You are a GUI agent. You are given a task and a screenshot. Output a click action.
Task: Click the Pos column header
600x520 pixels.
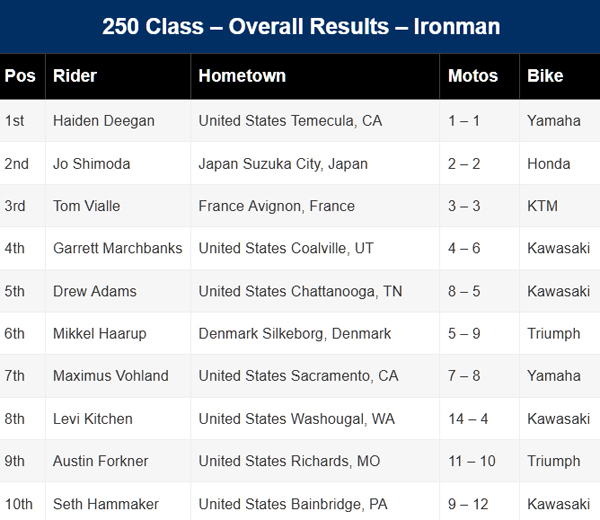20,76
